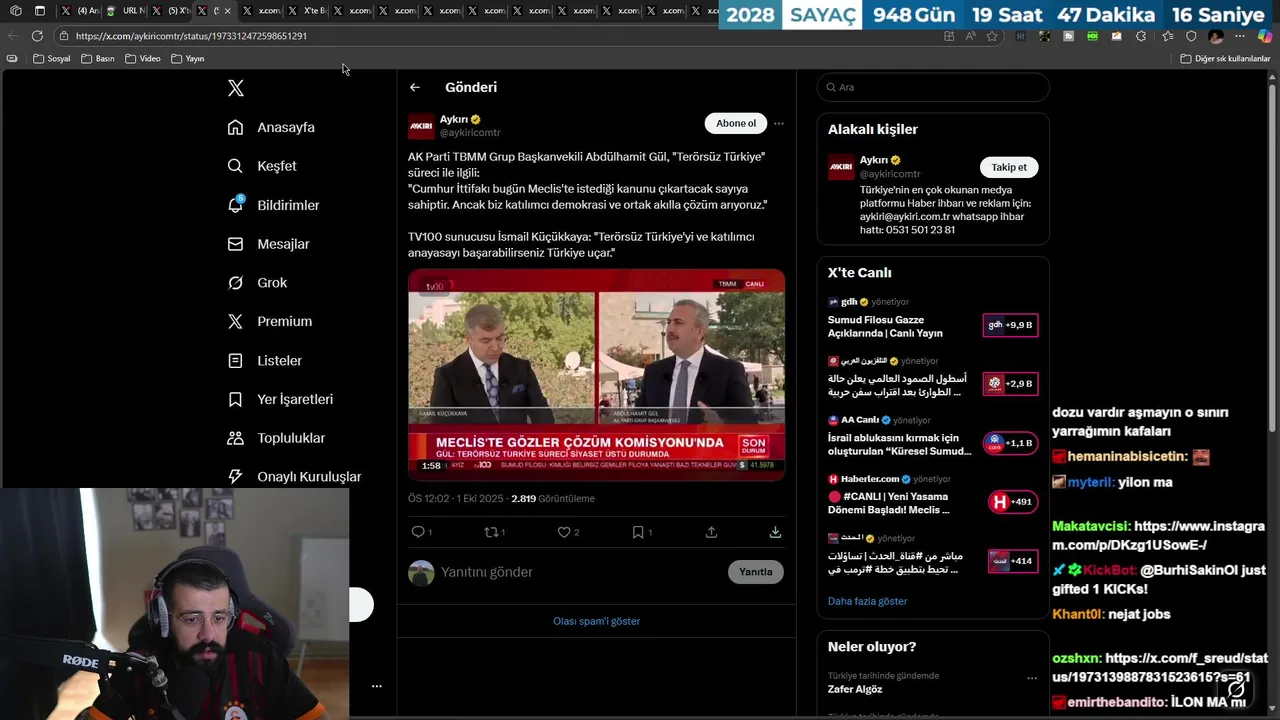Viewport: 1280px width, 720px height.
Task: Click the repost icon on the post
Action: click(491, 532)
